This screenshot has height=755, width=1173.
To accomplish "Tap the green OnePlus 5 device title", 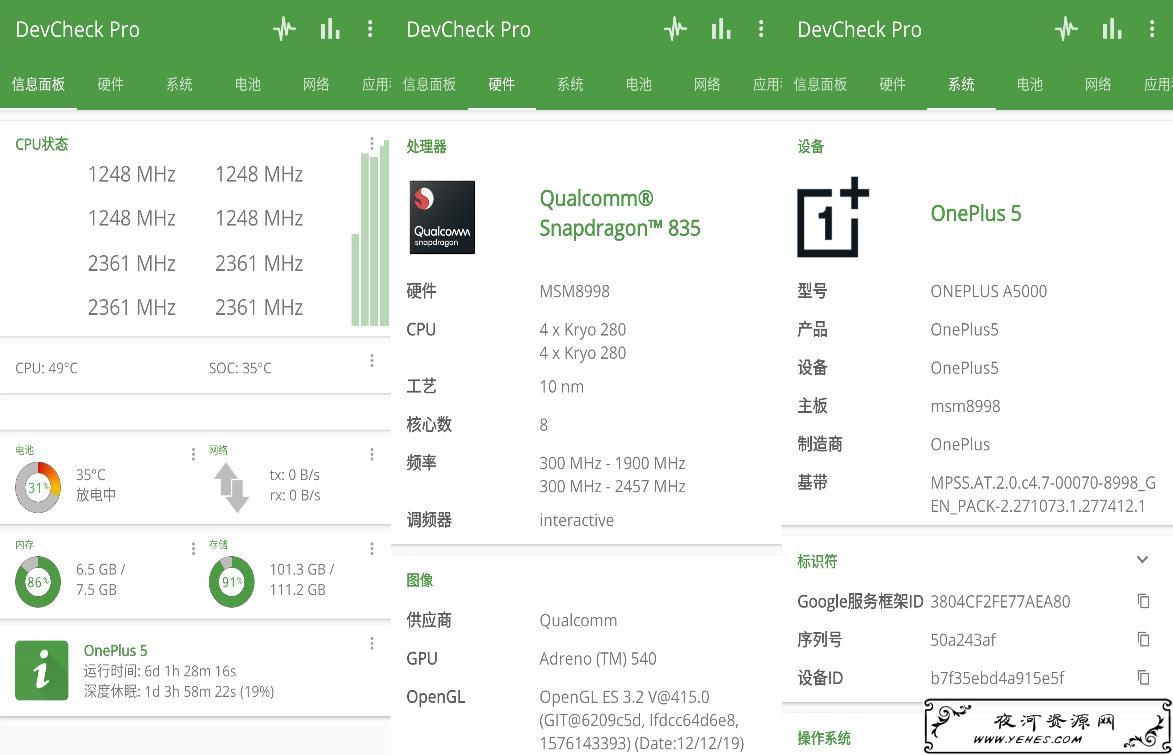I will click(x=976, y=213).
